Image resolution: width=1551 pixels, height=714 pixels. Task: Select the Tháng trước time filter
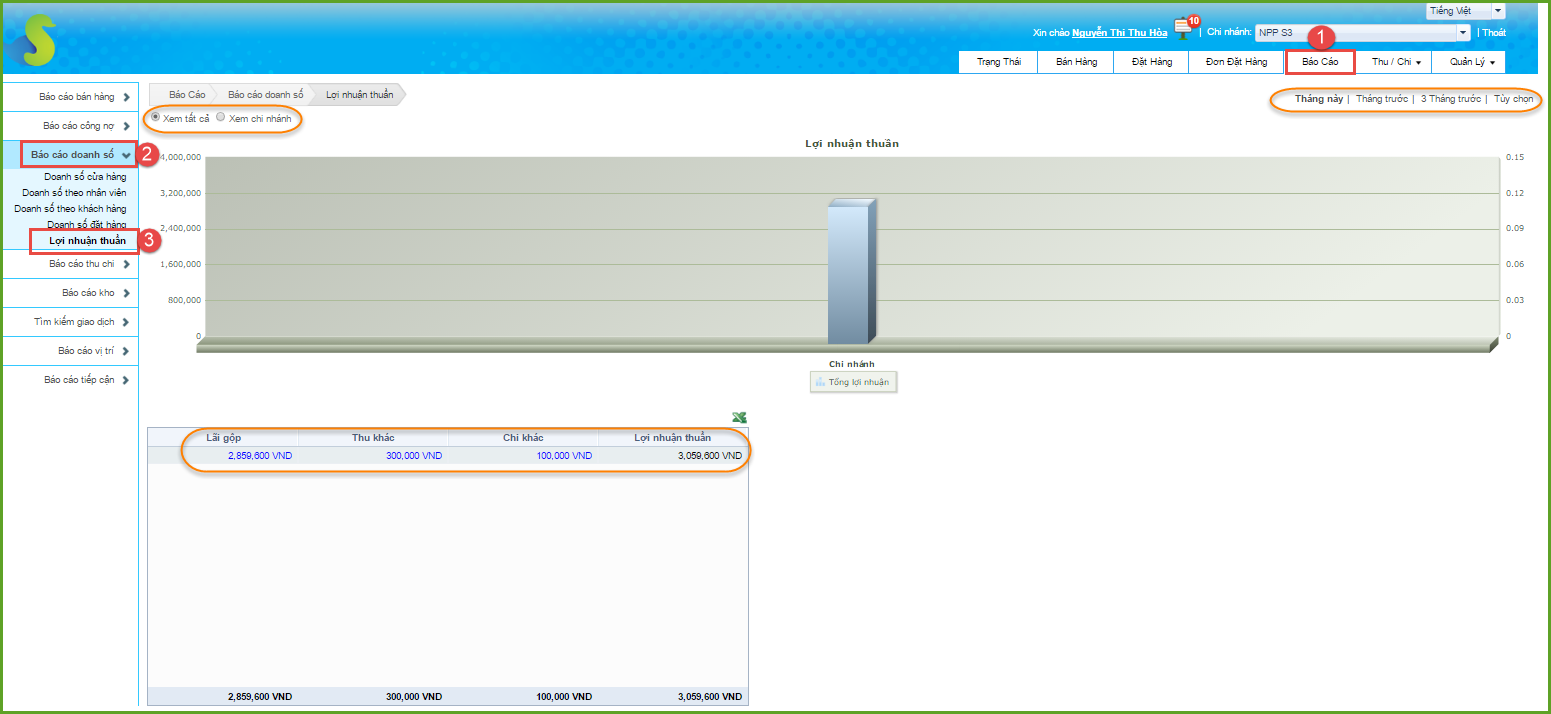(x=1381, y=99)
